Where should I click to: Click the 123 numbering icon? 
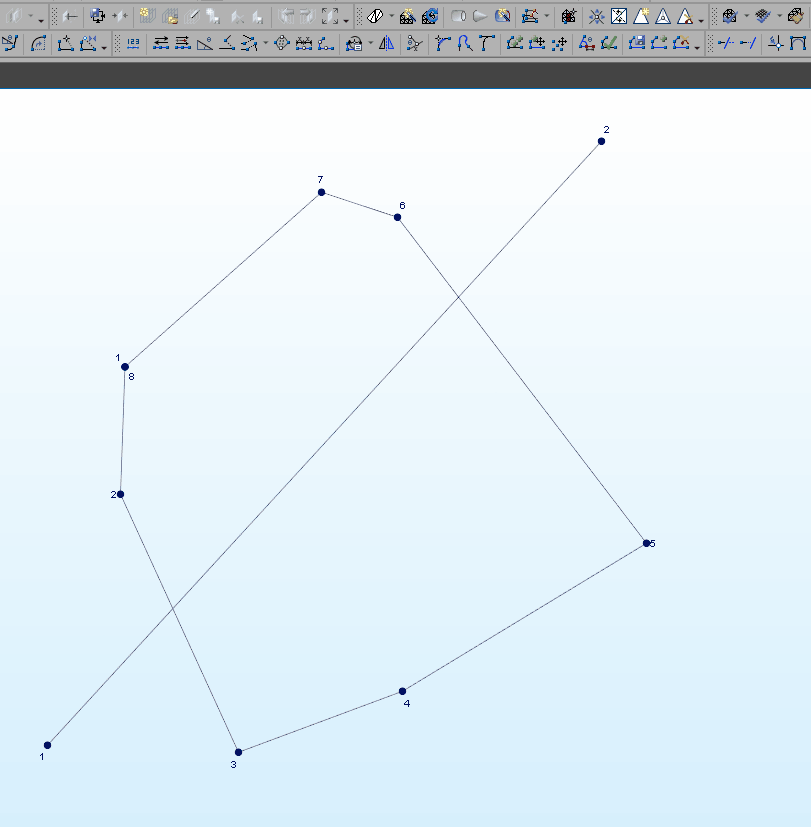(133, 43)
